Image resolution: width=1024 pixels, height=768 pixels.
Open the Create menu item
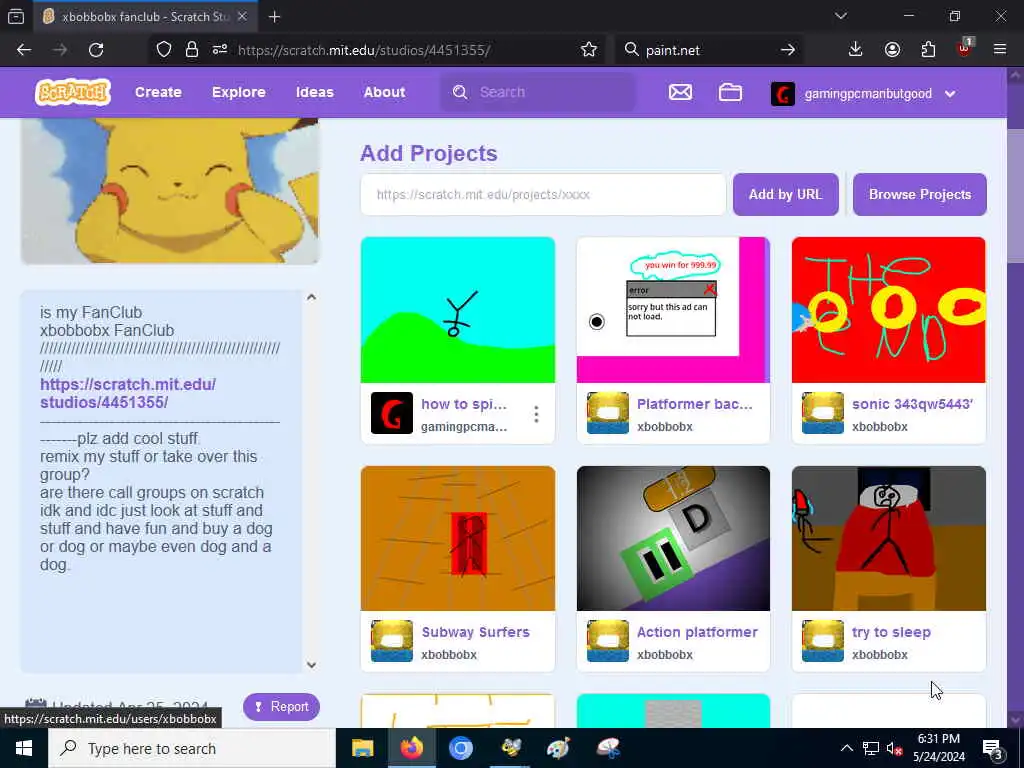pyautogui.click(x=158, y=92)
